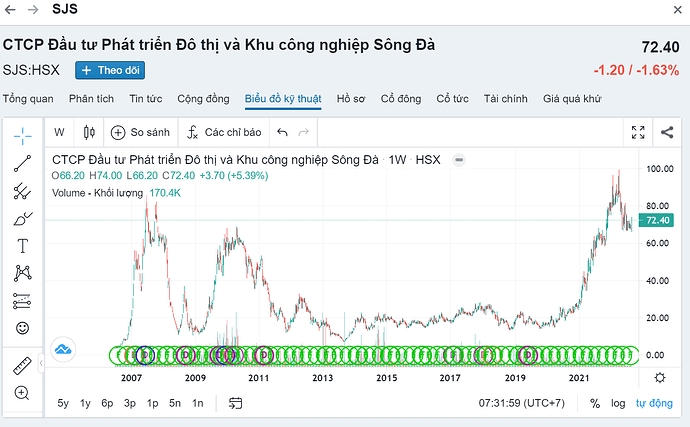The width and height of the screenshot is (690, 427).
Task: Share the chart via share icon
Action: coord(667,132)
